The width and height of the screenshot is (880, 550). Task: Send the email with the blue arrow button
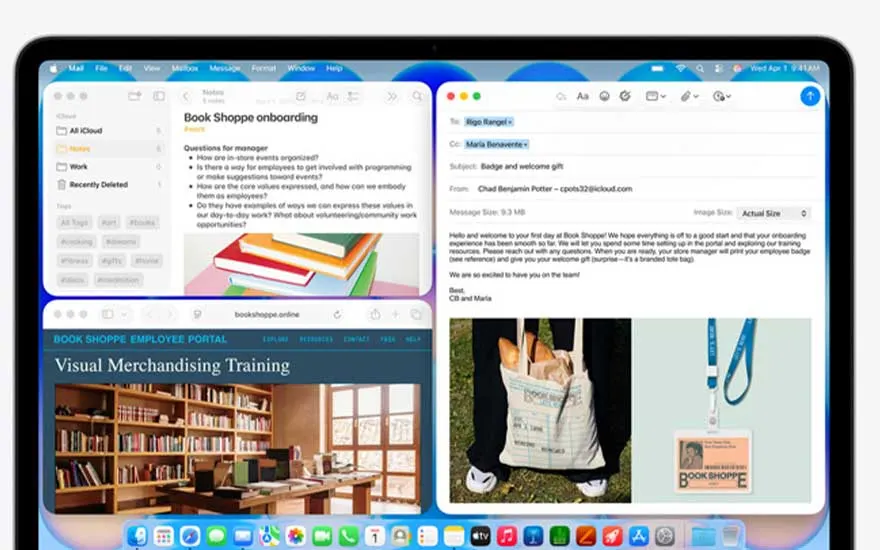pyautogui.click(x=810, y=96)
